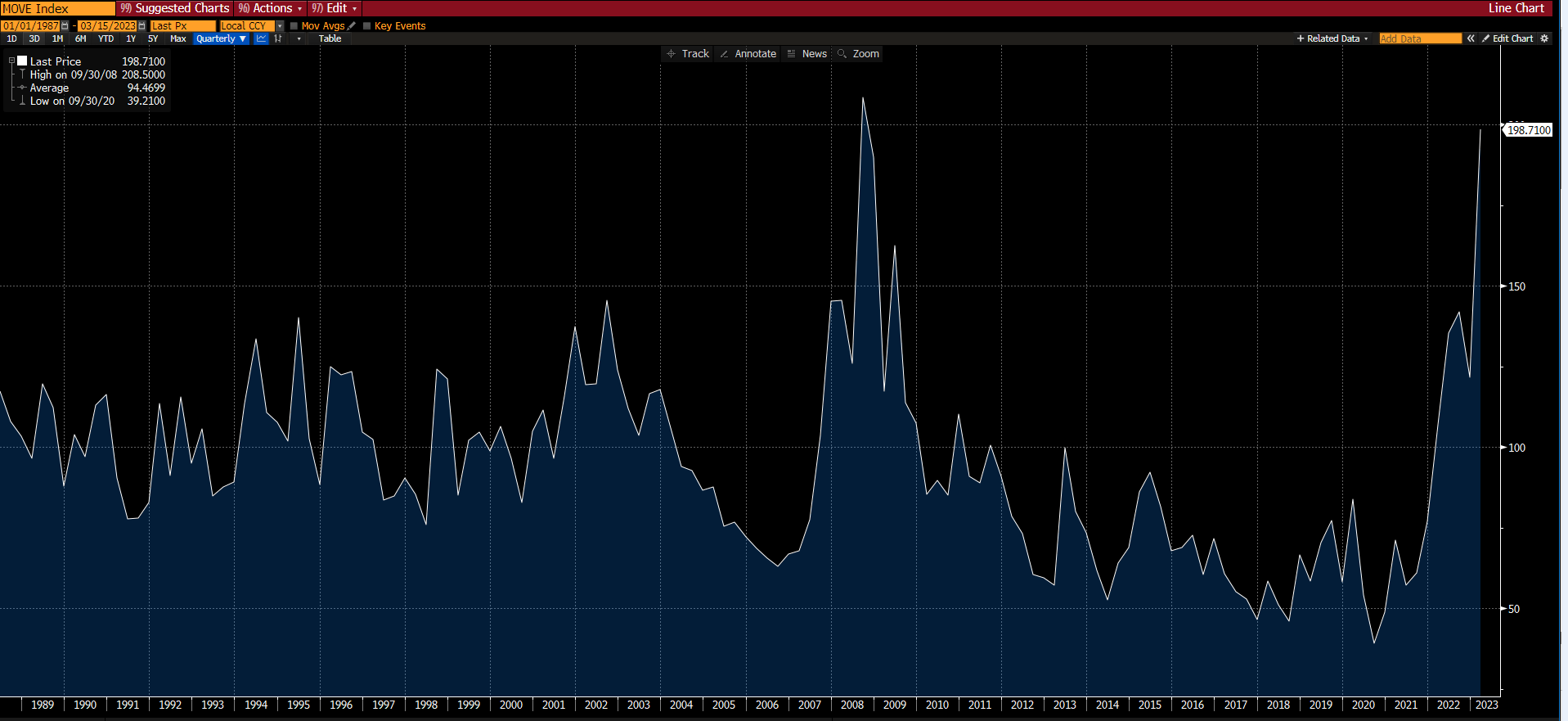
Task: Click the Edit Chart button
Action: pyautogui.click(x=1507, y=38)
